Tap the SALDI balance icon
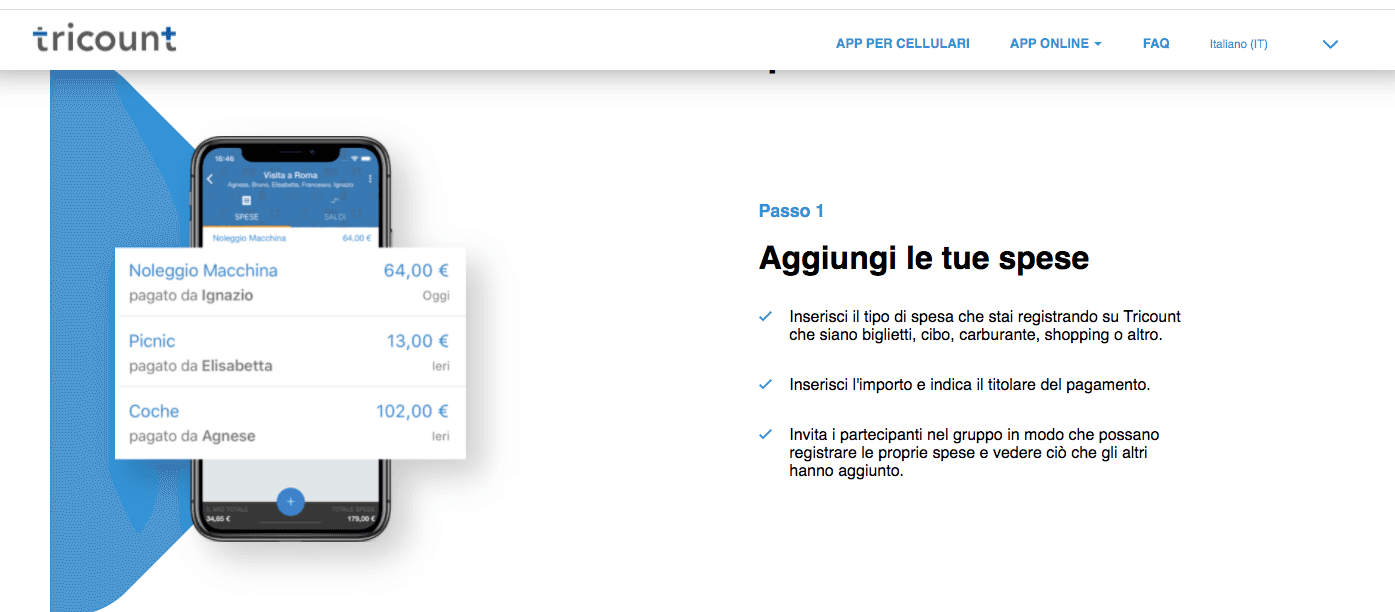The width and height of the screenshot is (1395, 612). (x=334, y=201)
